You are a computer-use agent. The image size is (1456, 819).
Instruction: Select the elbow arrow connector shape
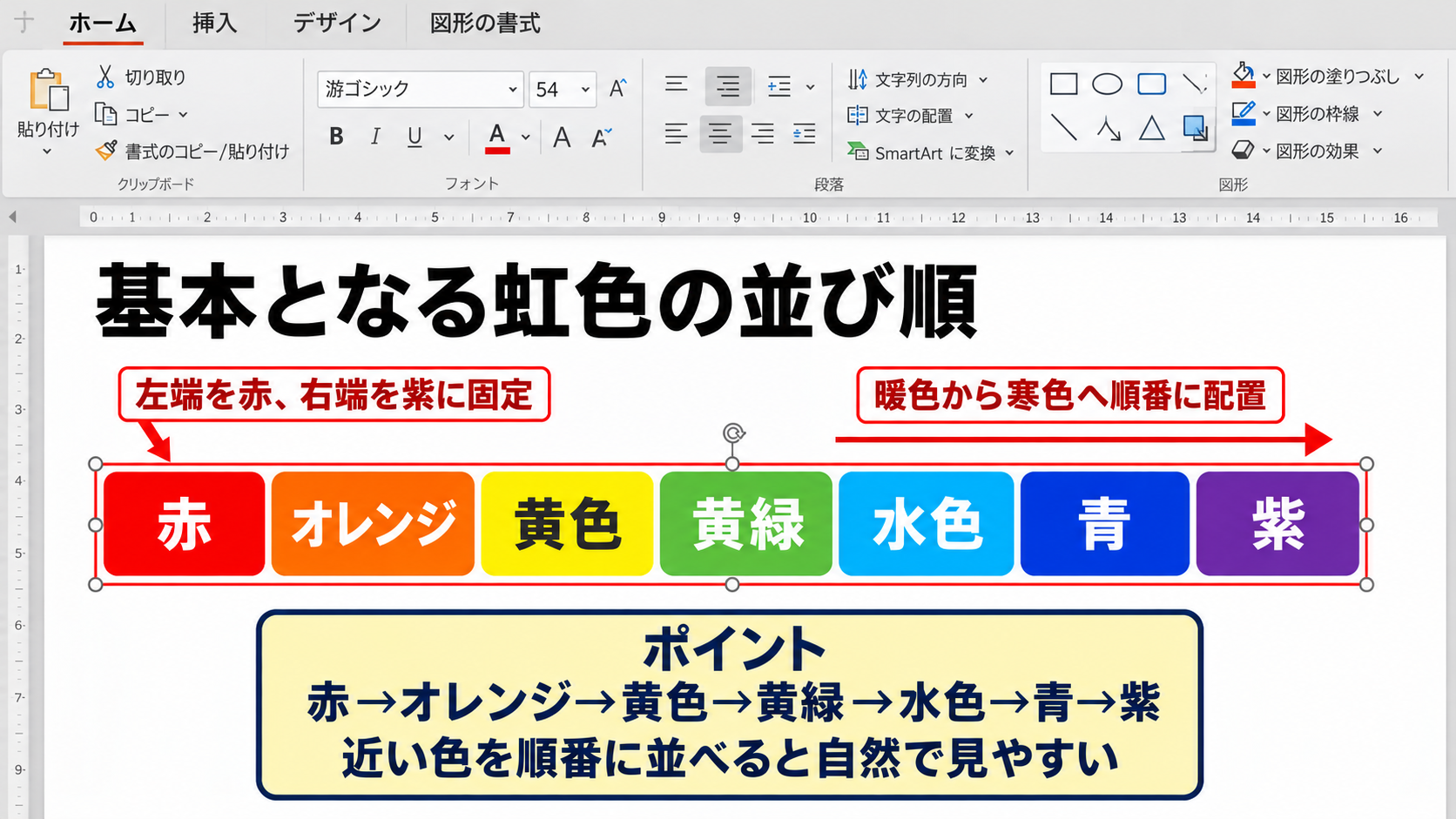pyautogui.click(x=1108, y=129)
